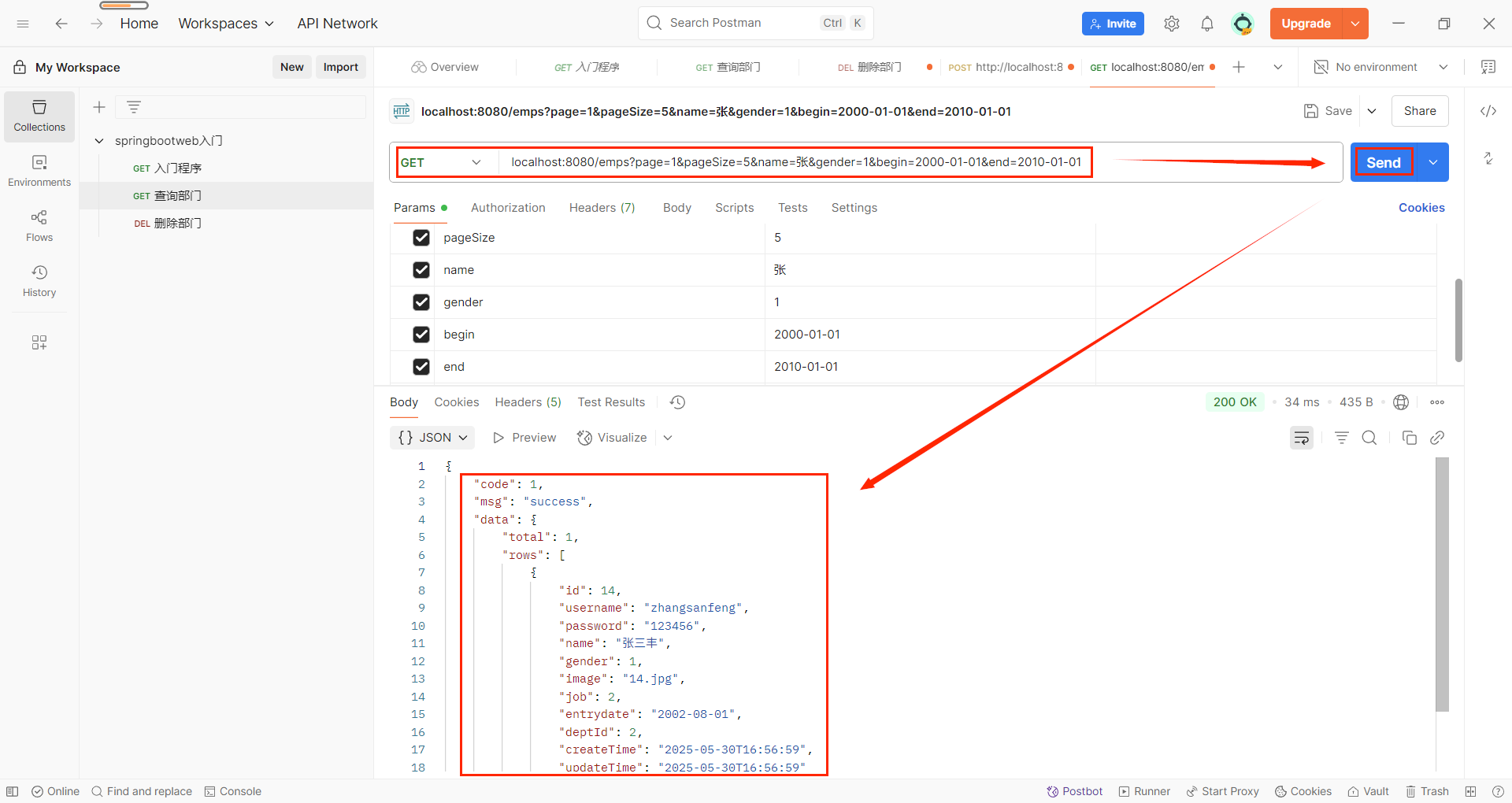Click the Share button
Image resolution: width=1512 pixels, height=803 pixels.
tap(1420, 111)
